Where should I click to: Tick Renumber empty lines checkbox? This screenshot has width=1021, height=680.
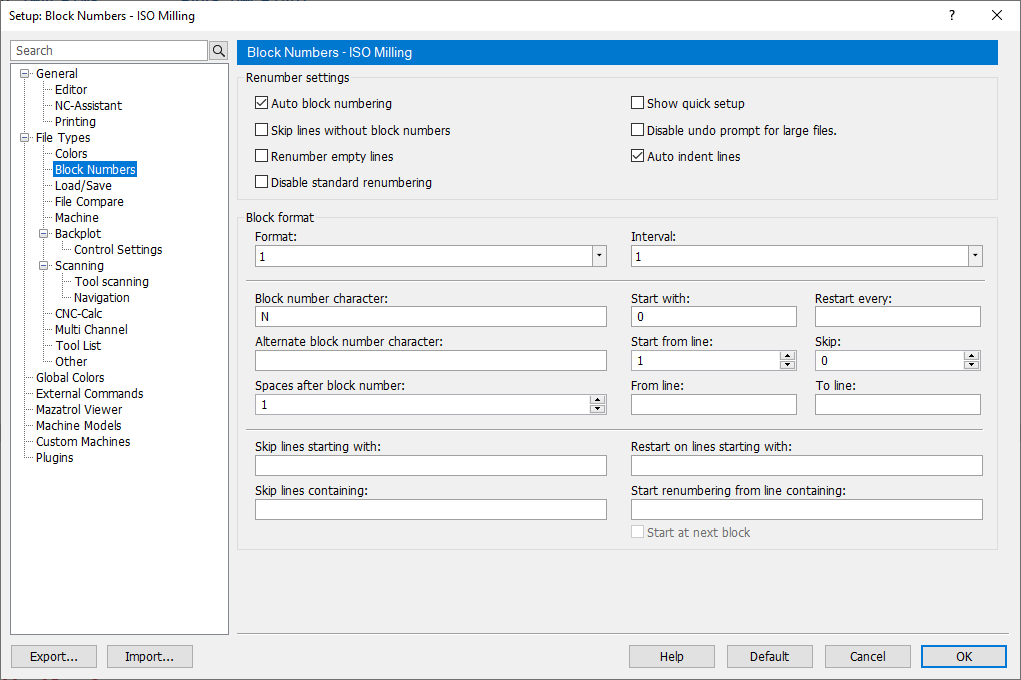pos(261,156)
